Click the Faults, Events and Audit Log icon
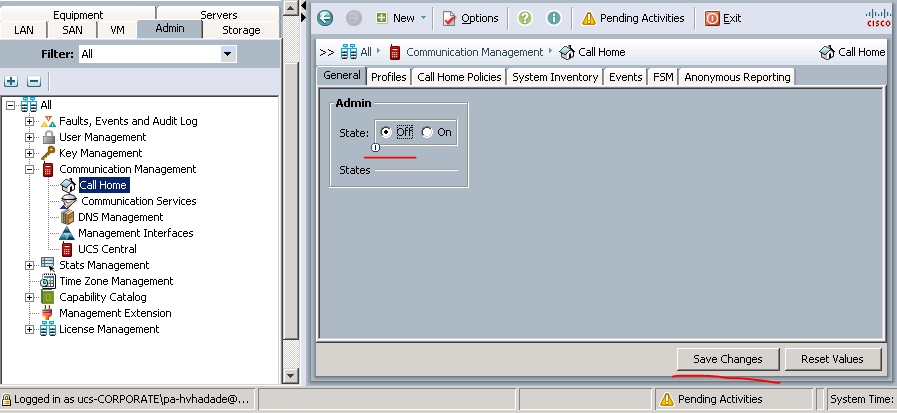 click(49, 121)
